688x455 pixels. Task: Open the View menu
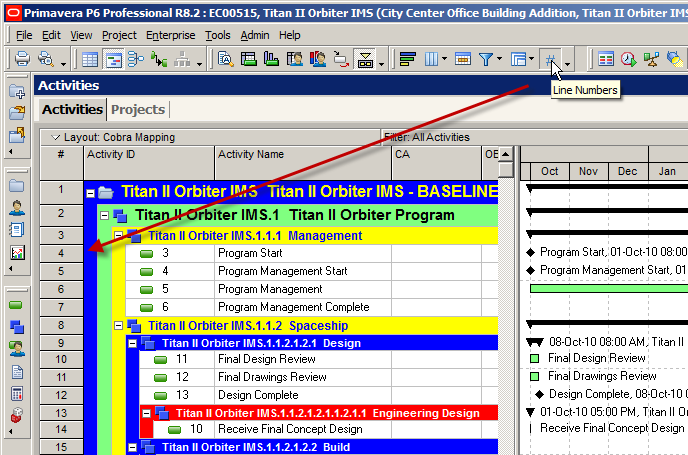tap(81, 35)
